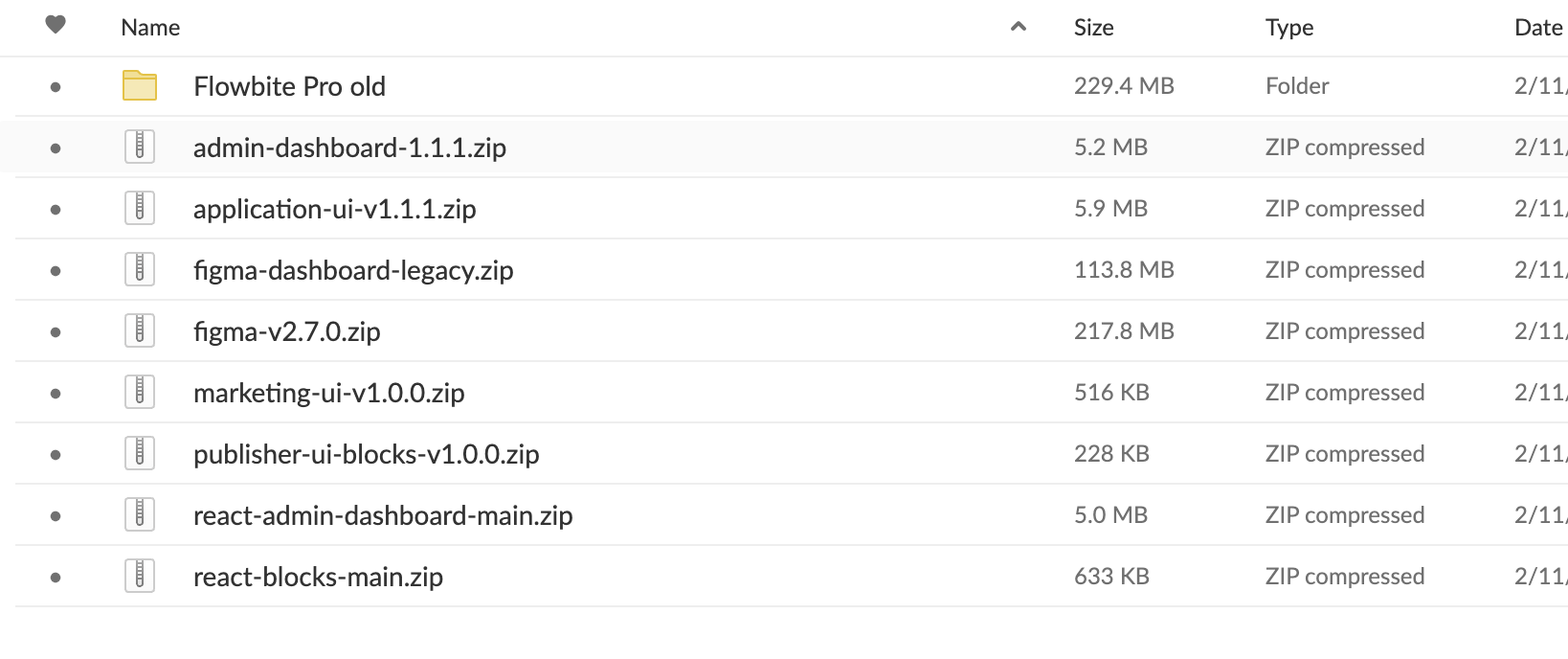Select the marketing-ui-v1.0.0.zip 516 KB size cell
This screenshot has height=659, width=1568.
(x=1111, y=392)
